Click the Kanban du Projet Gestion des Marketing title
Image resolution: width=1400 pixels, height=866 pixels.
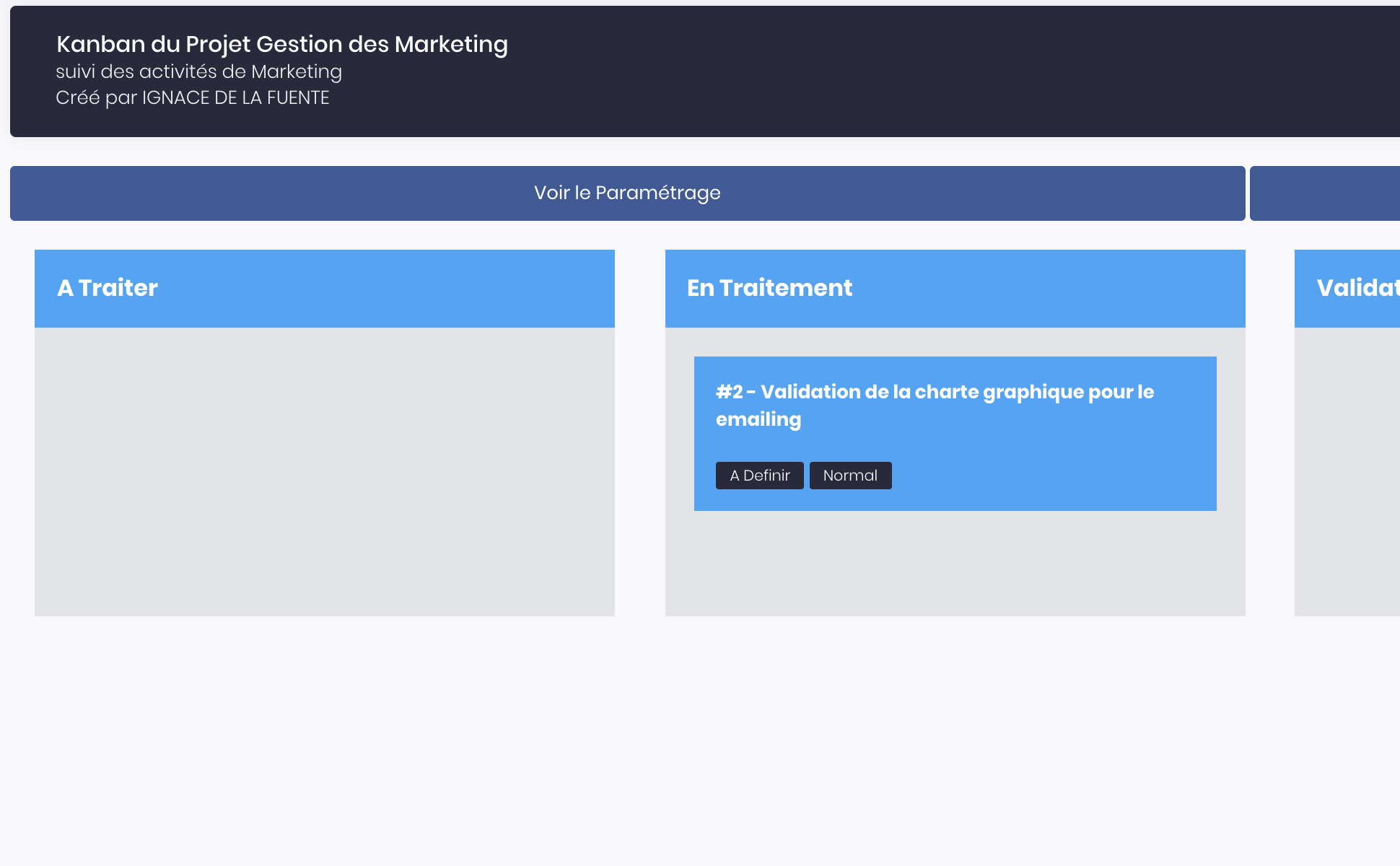pos(281,44)
